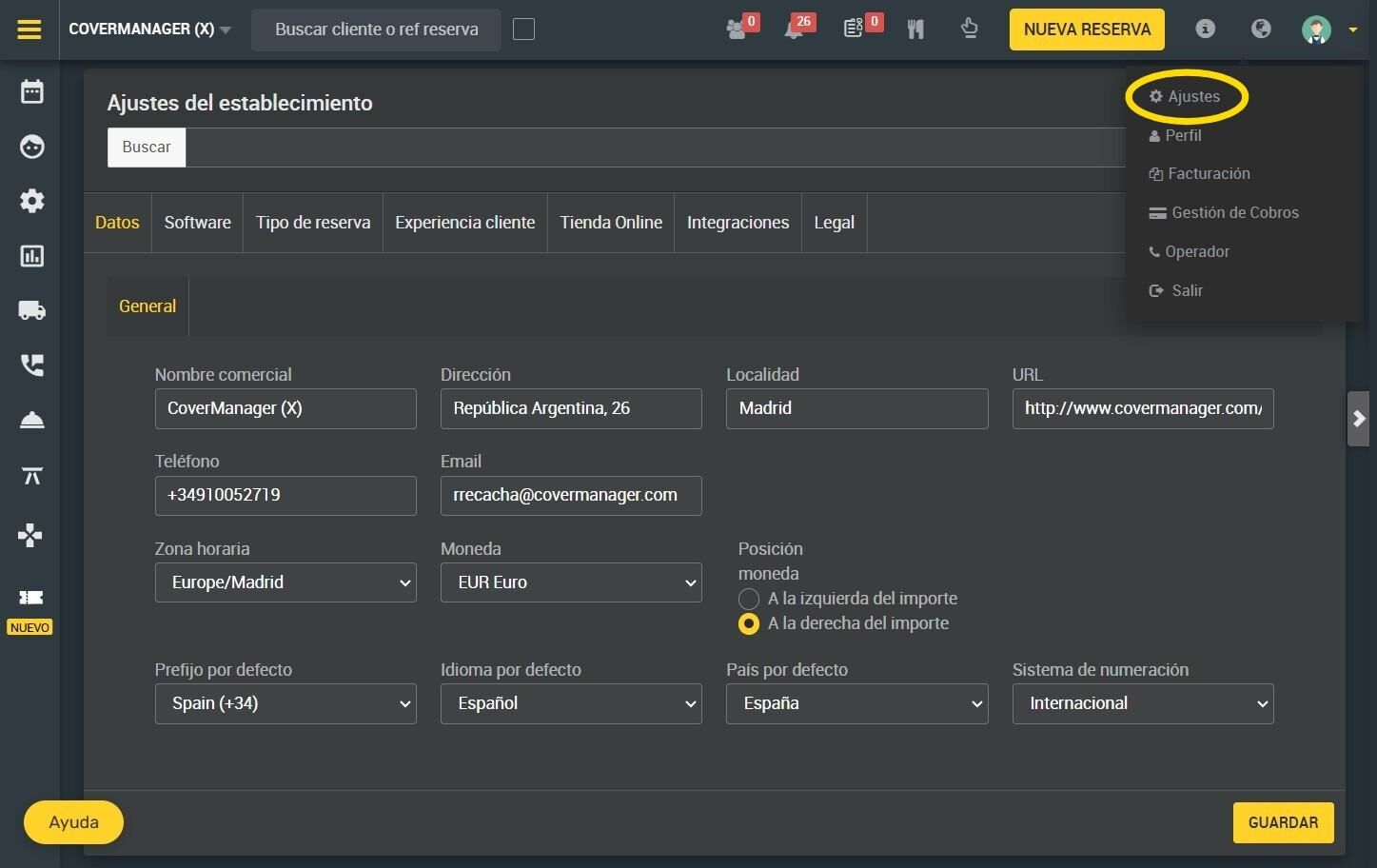Select 'A la derecha del importe' option

[x=749, y=623]
